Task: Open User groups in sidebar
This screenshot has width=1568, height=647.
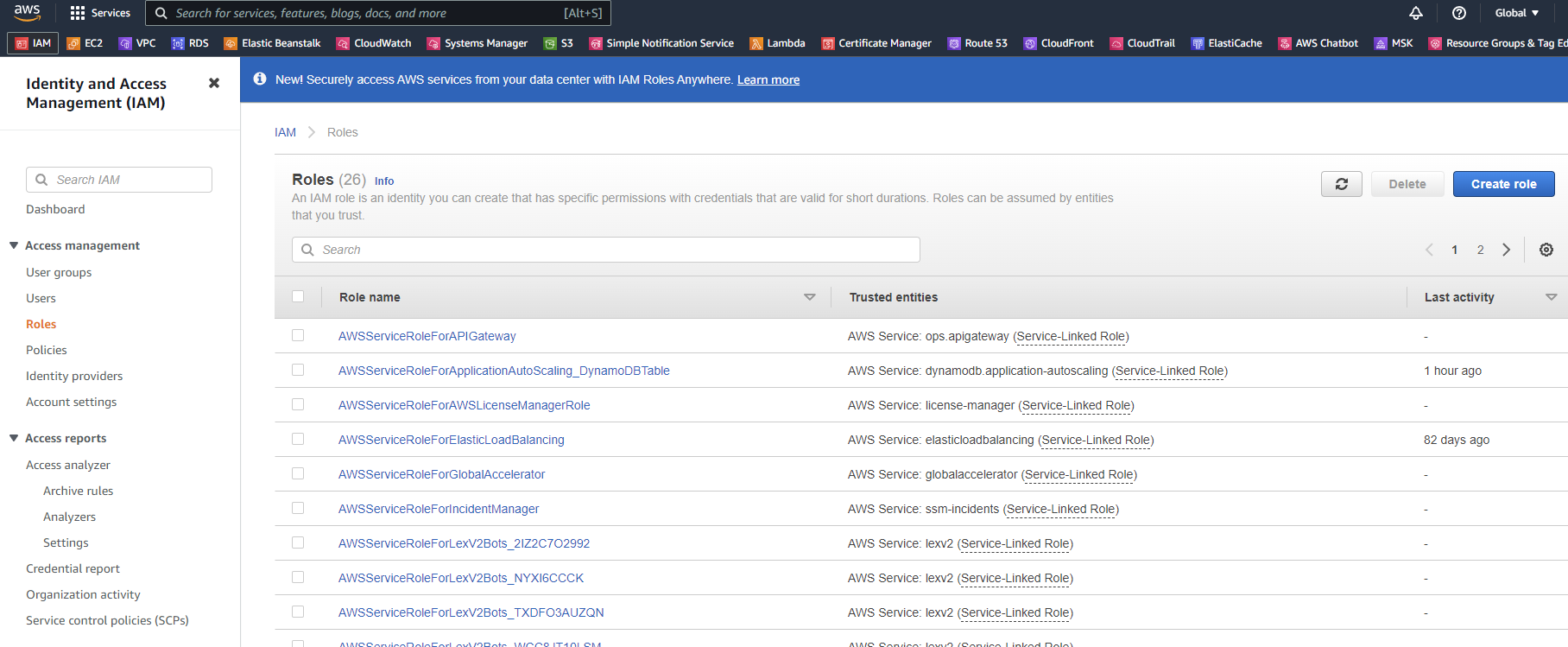Action: [x=59, y=272]
